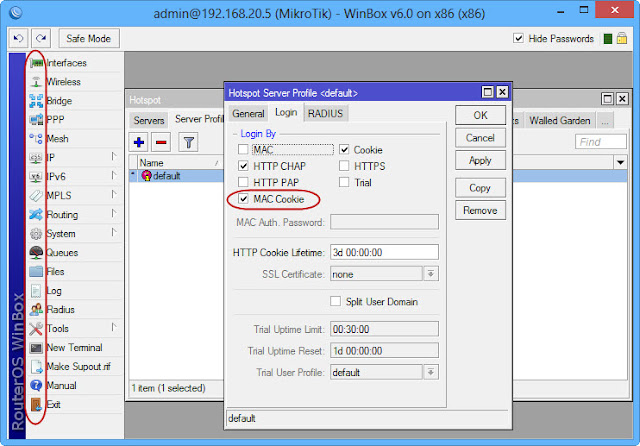Expand the IP submenu arrow
This screenshot has width=640, height=446.
tap(114, 157)
